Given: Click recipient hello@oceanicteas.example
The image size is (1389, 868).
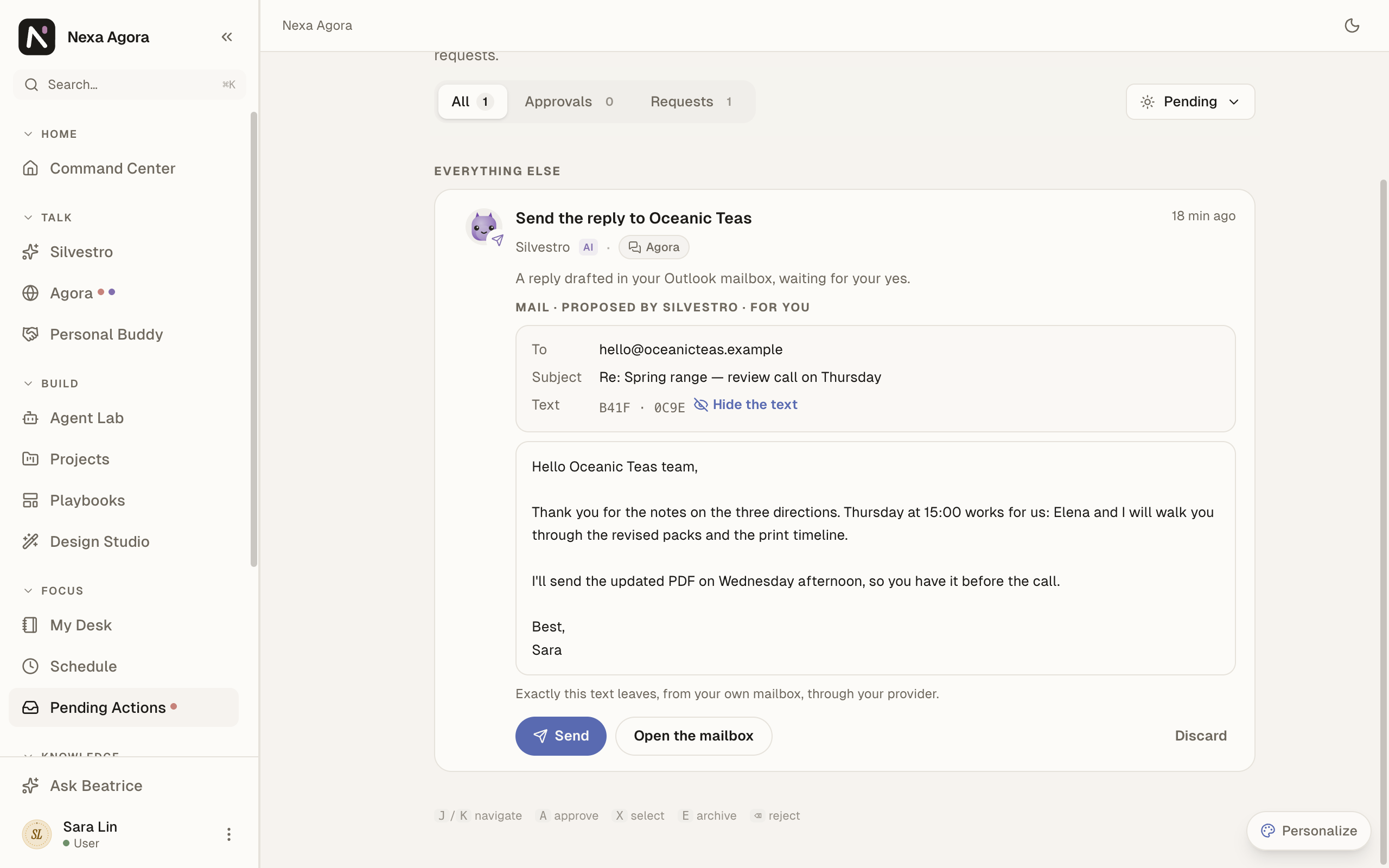Looking at the screenshot, I should click(691, 349).
